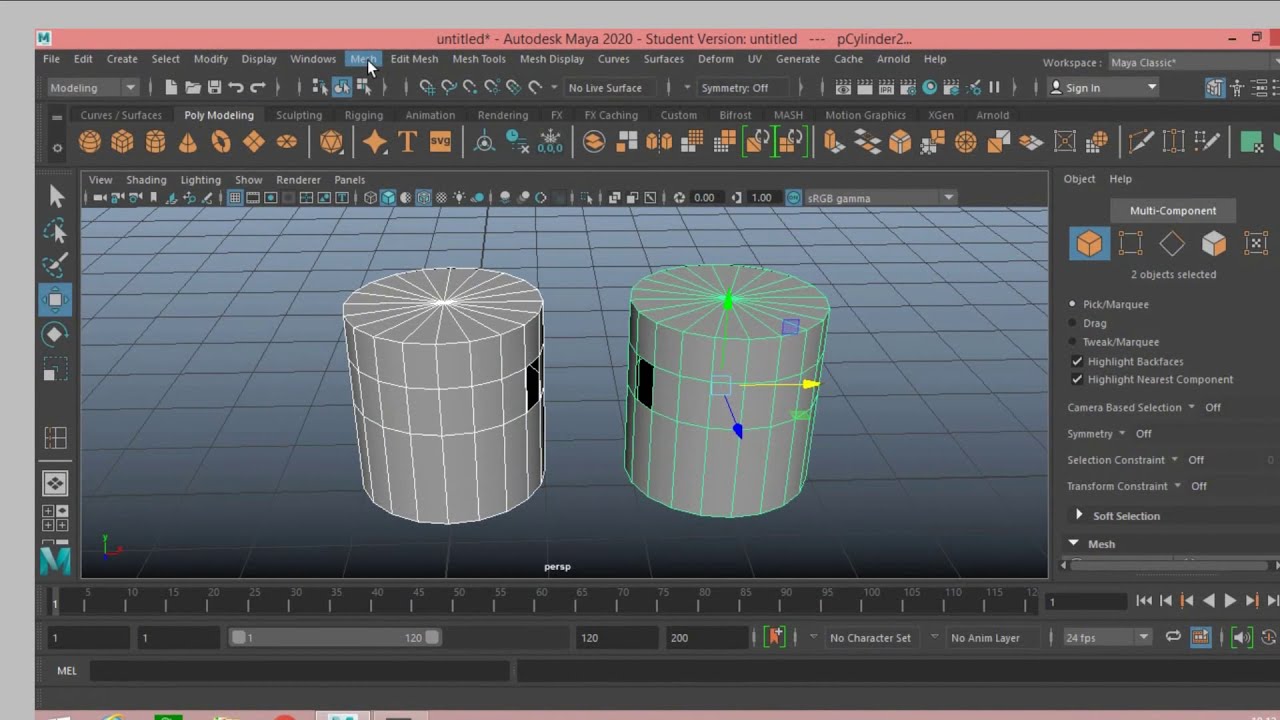1280x720 pixels.
Task: Select the Lasso Select tool in toolbox
Action: (x=56, y=231)
